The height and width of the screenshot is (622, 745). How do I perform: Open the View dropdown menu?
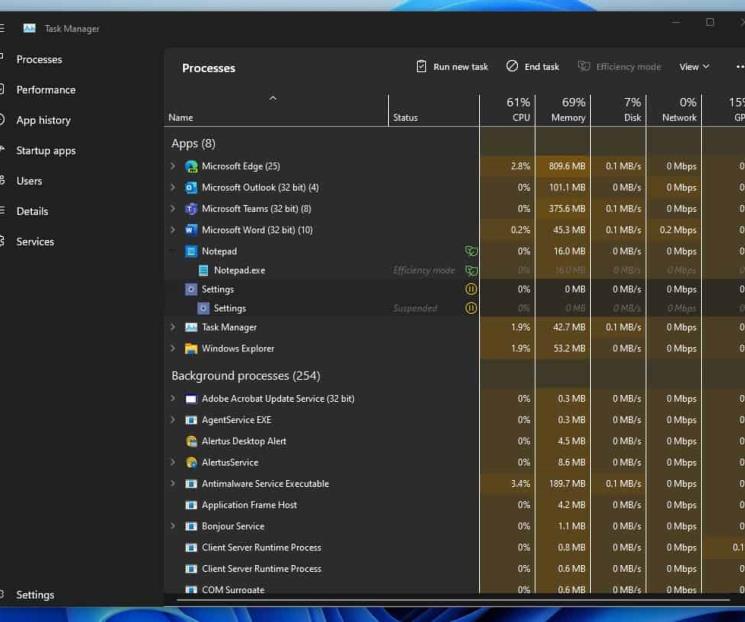click(694, 67)
